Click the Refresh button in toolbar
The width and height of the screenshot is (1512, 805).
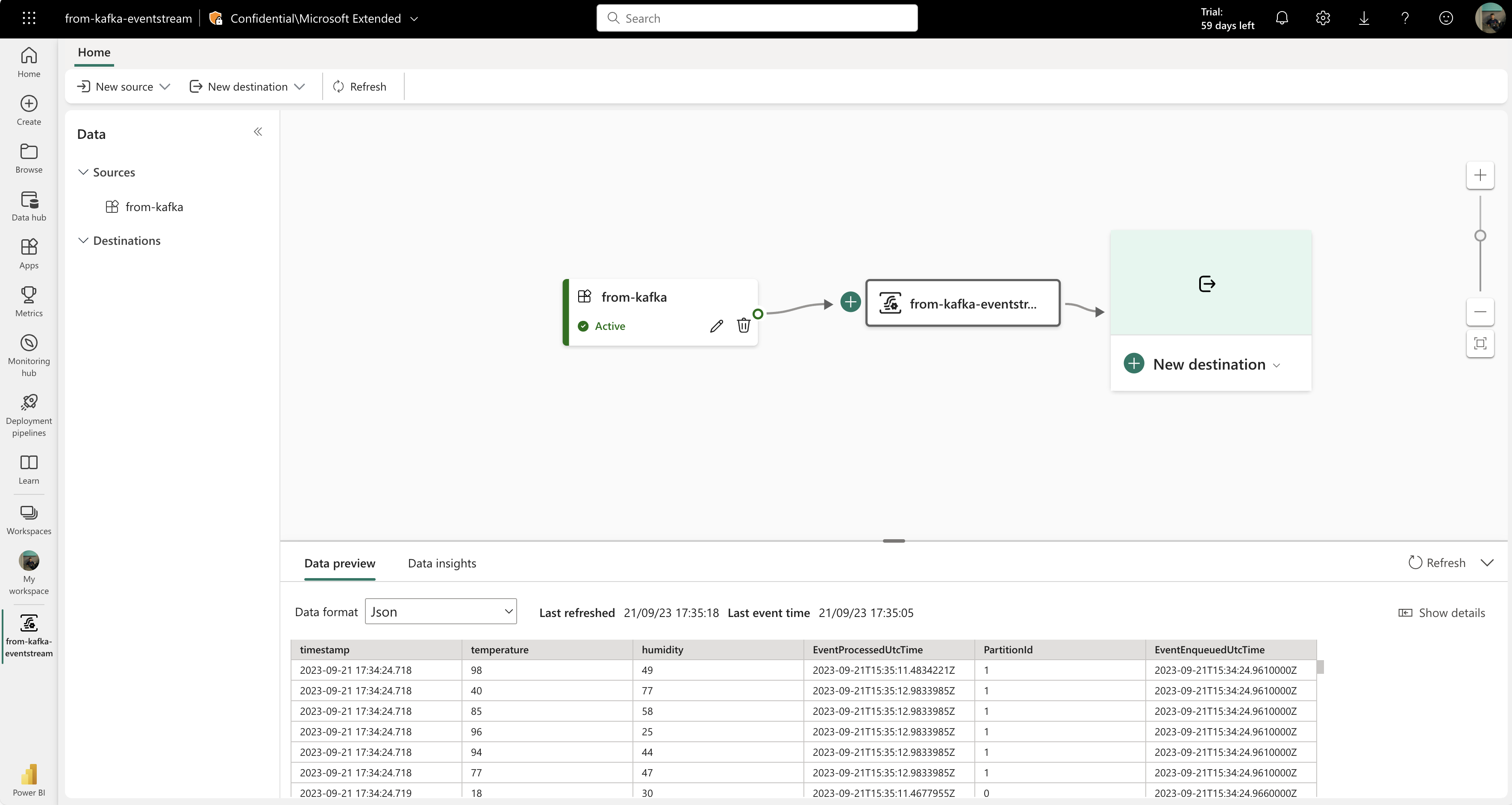coord(360,86)
